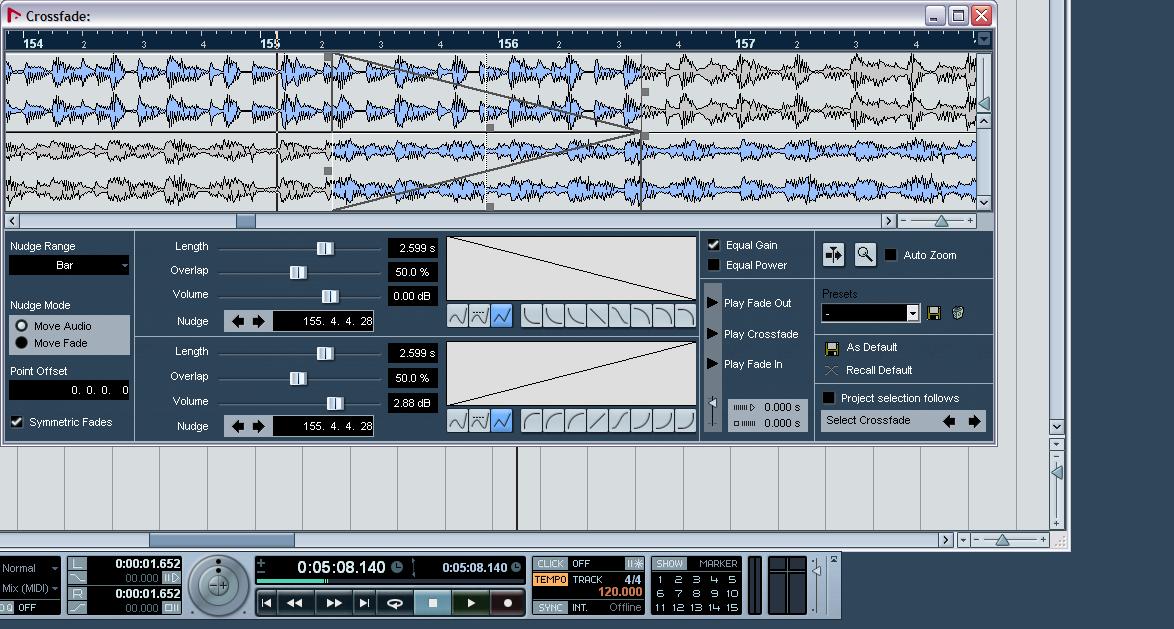Save the current crossfade preset via floppy icon
The width and height of the screenshot is (1174, 629).
(934, 312)
